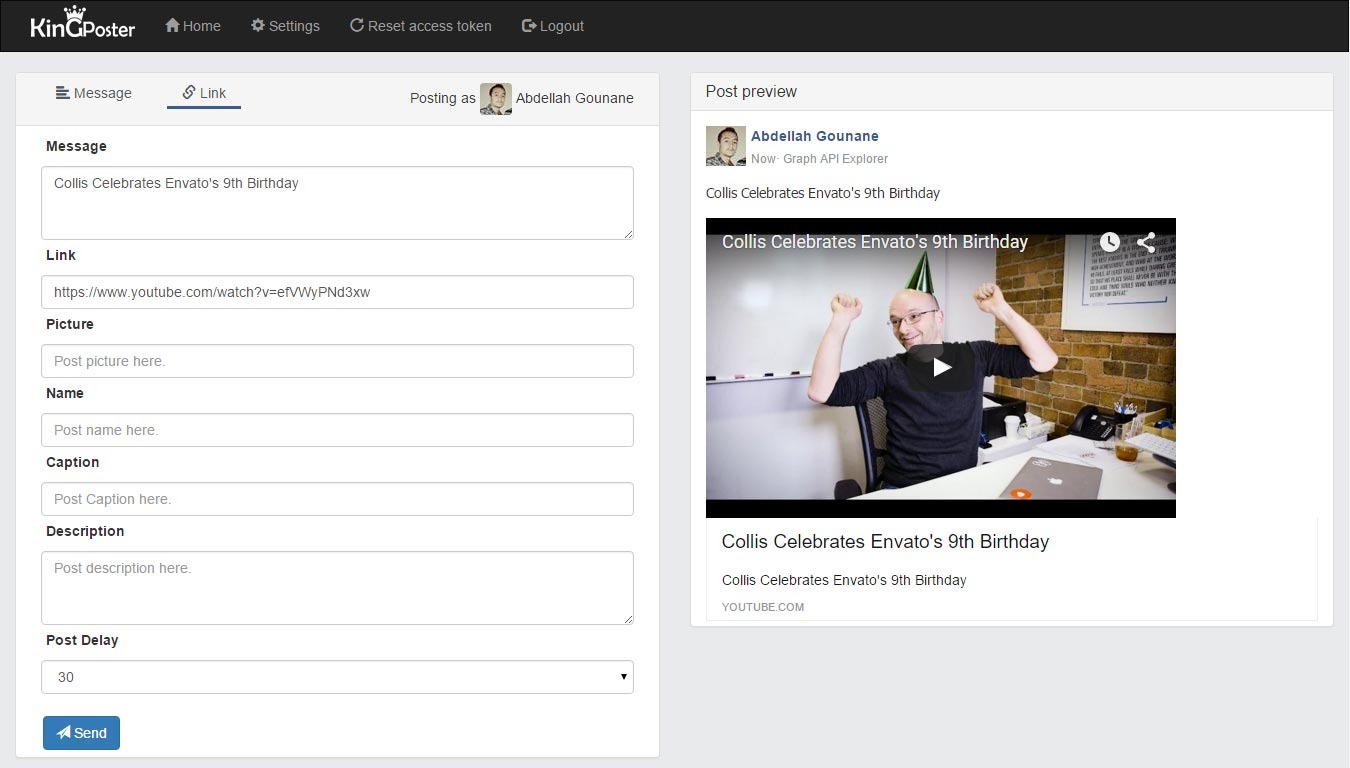Open Settings in the top navbar
Image resolution: width=1350 pixels, height=768 pixels.
[x=285, y=26]
